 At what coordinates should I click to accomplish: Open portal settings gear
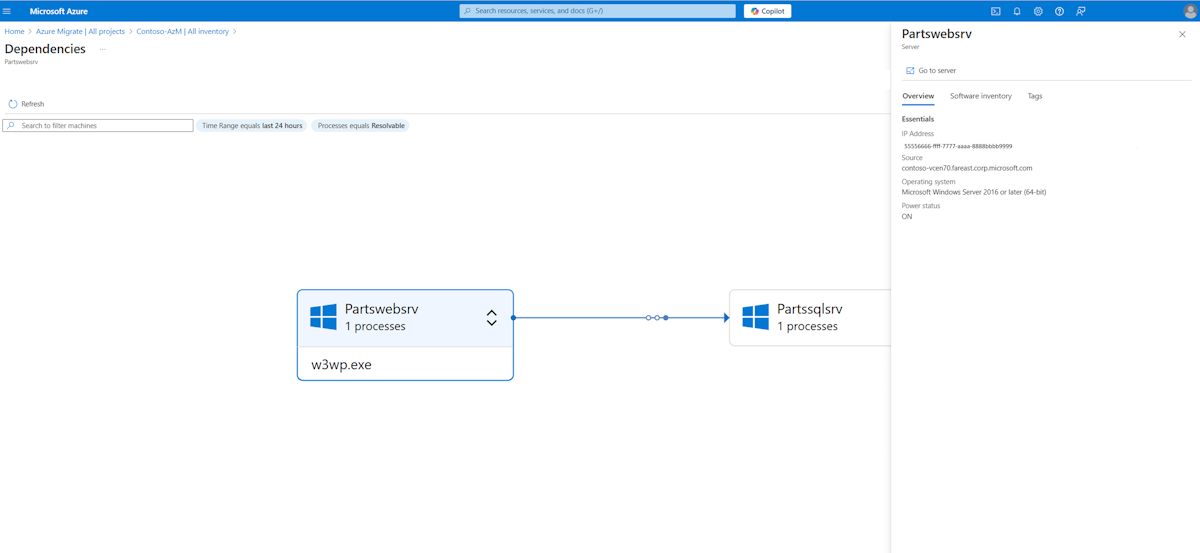(1038, 11)
